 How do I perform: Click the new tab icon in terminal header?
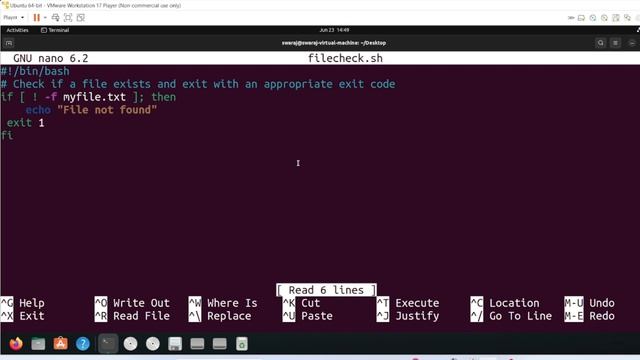pyautogui.click(x=9, y=43)
